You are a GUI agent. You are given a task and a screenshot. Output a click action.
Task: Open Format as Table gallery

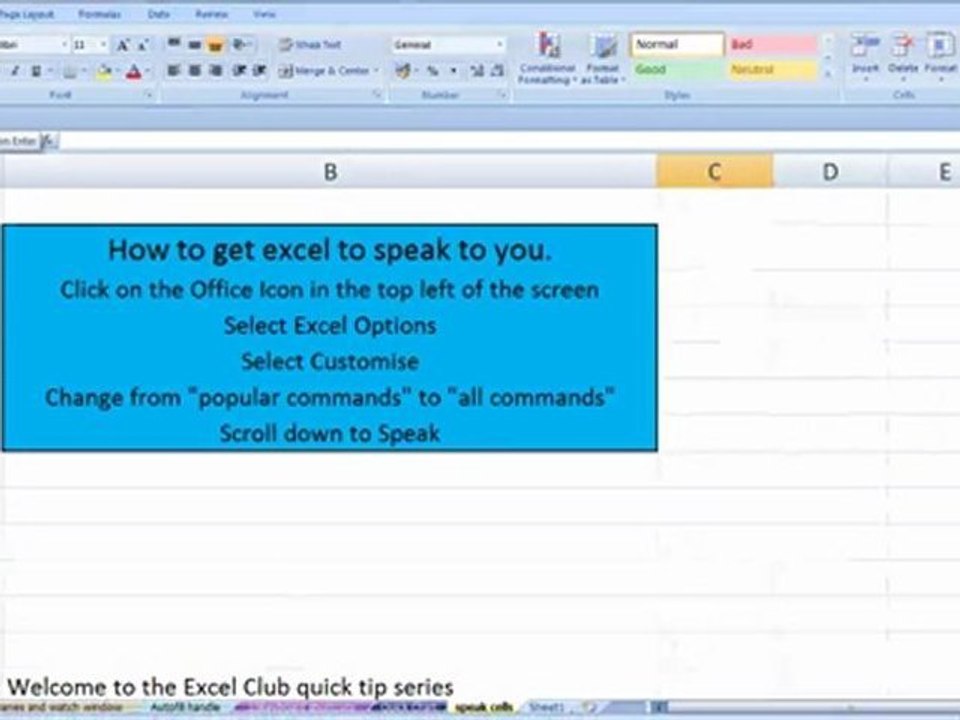pyautogui.click(x=603, y=58)
